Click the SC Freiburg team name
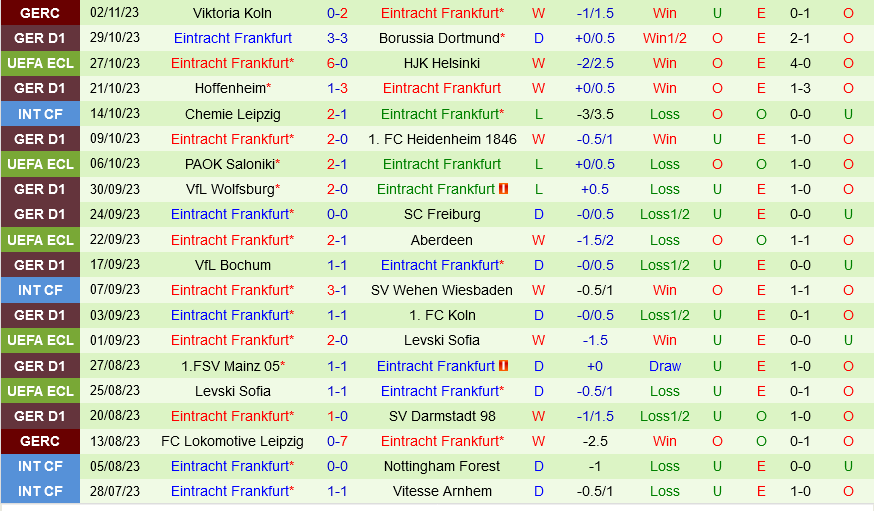 (442, 214)
